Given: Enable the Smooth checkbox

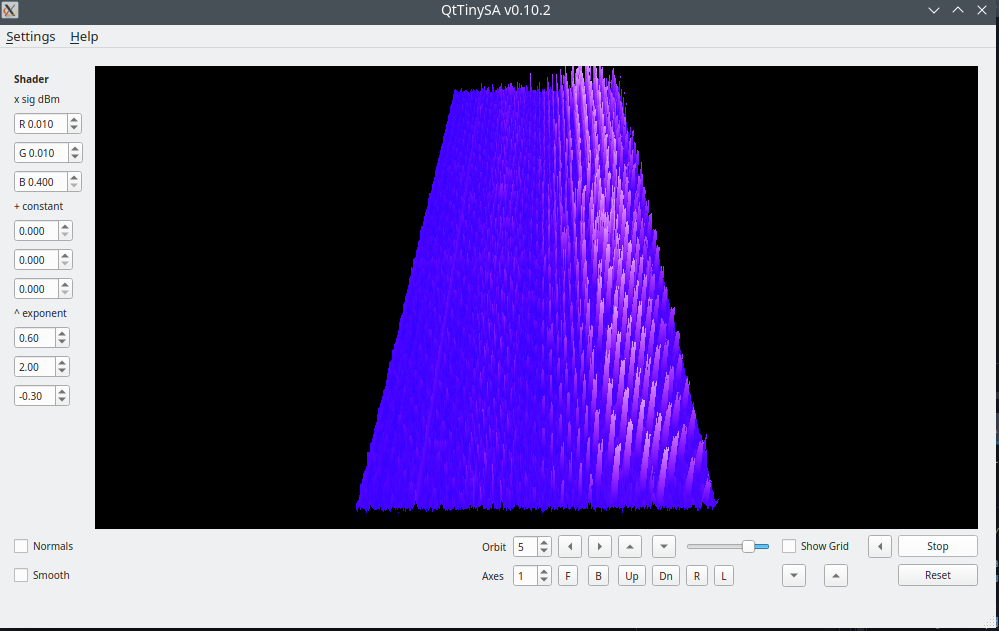Looking at the screenshot, I should 21,575.
